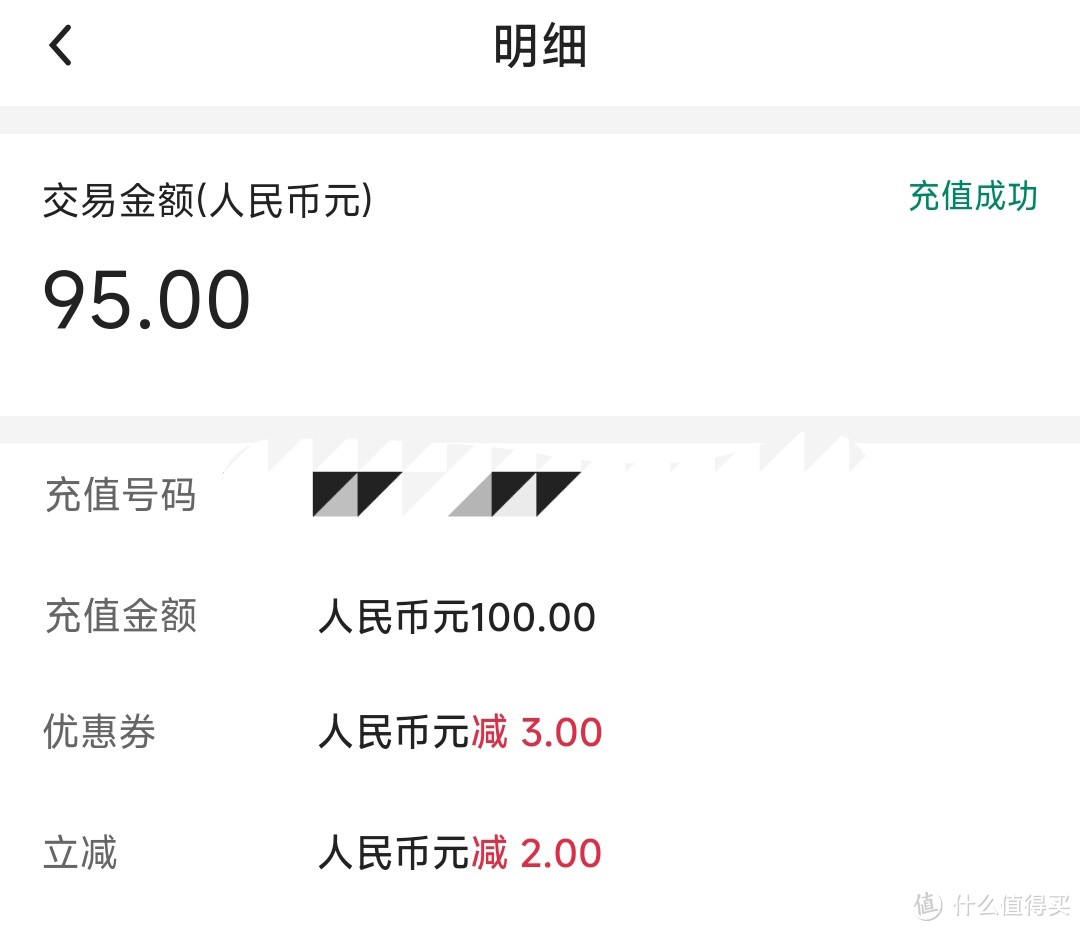Image resolution: width=1080 pixels, height=931 pixels.
Task: Select the 充值金额 label
Action: 121,616
